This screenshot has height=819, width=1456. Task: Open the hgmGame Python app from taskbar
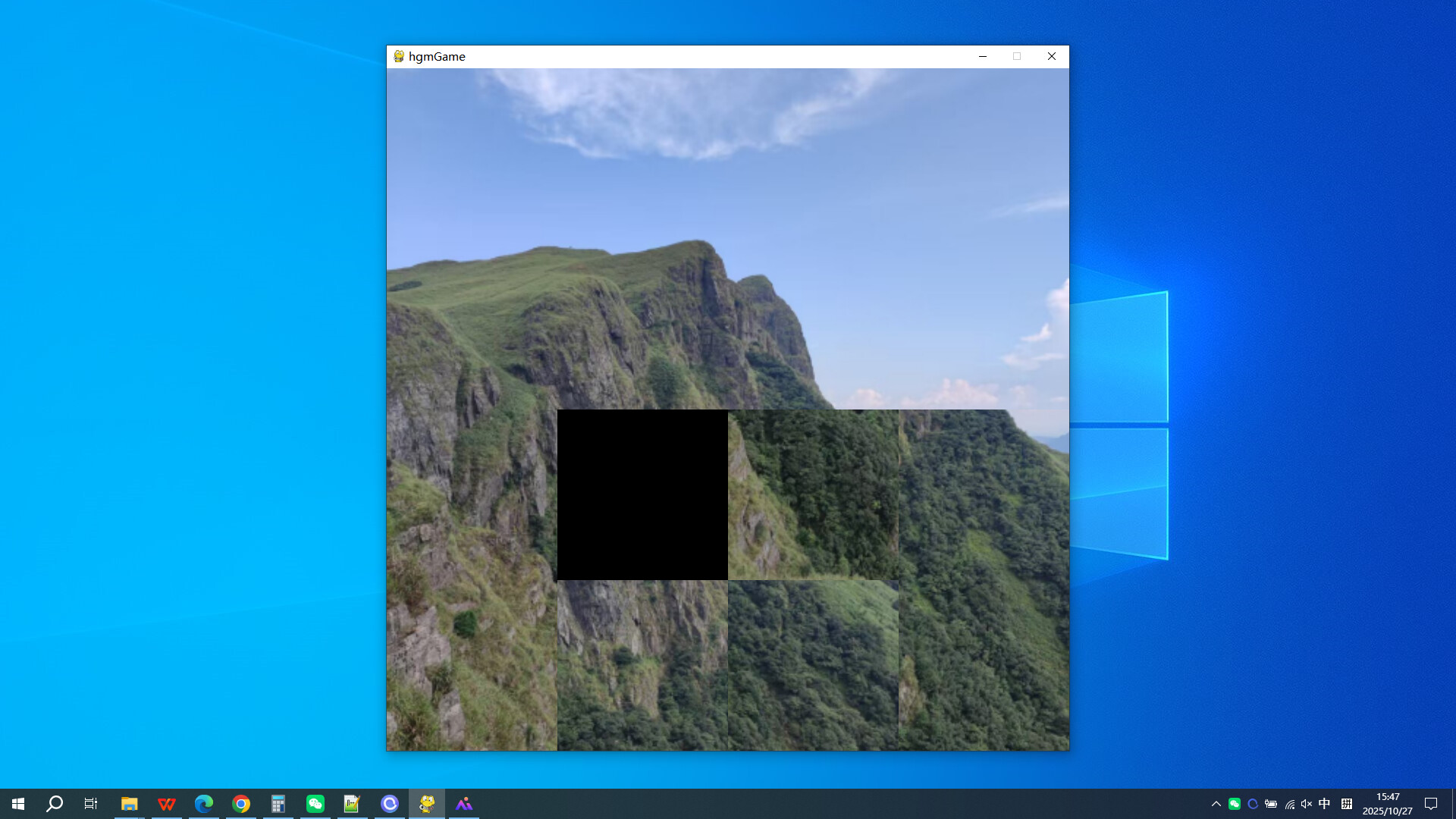click(427, 803)
